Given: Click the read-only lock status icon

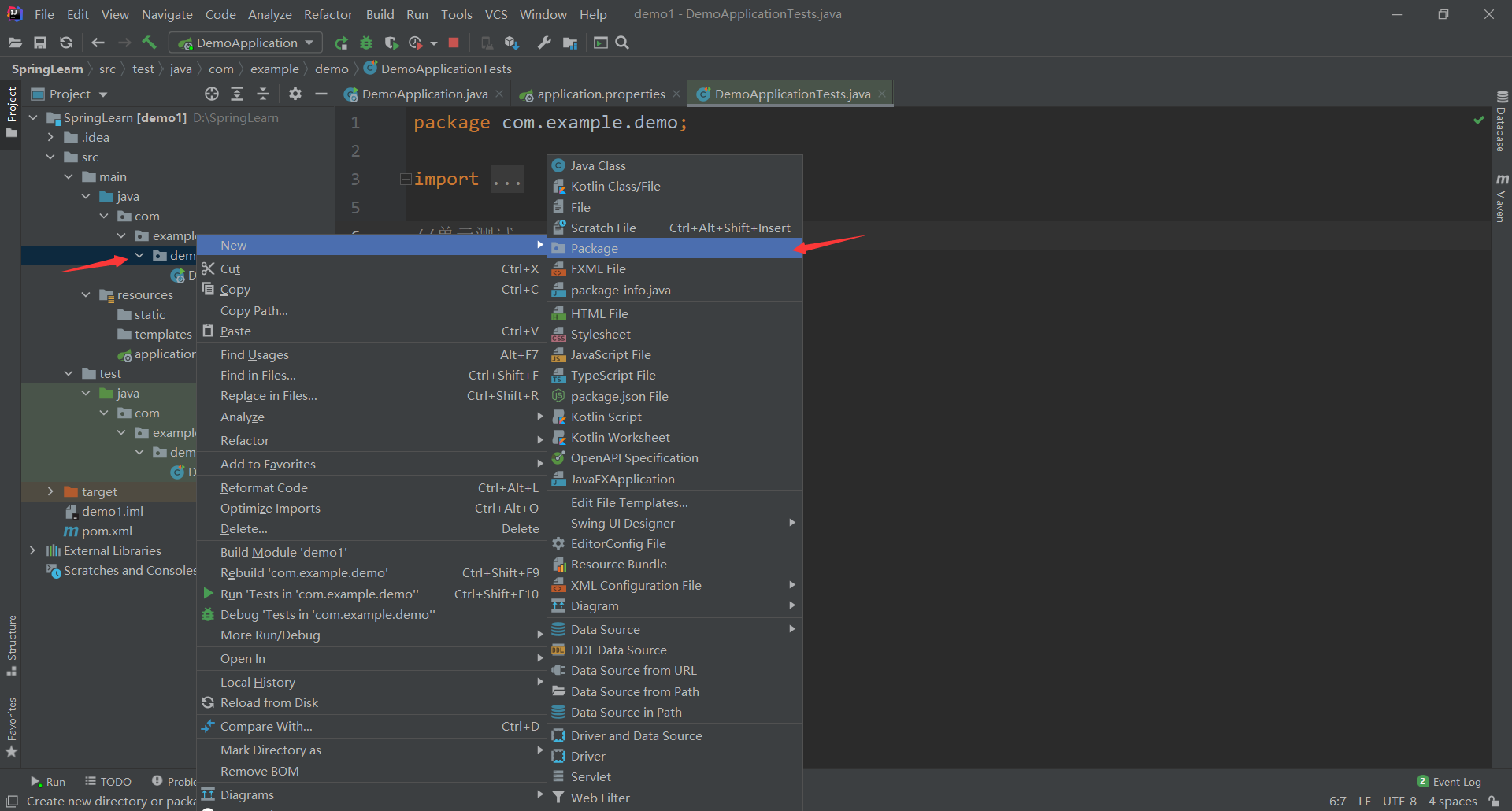Looking at the screenshot, I should [x=1494, y=801].
